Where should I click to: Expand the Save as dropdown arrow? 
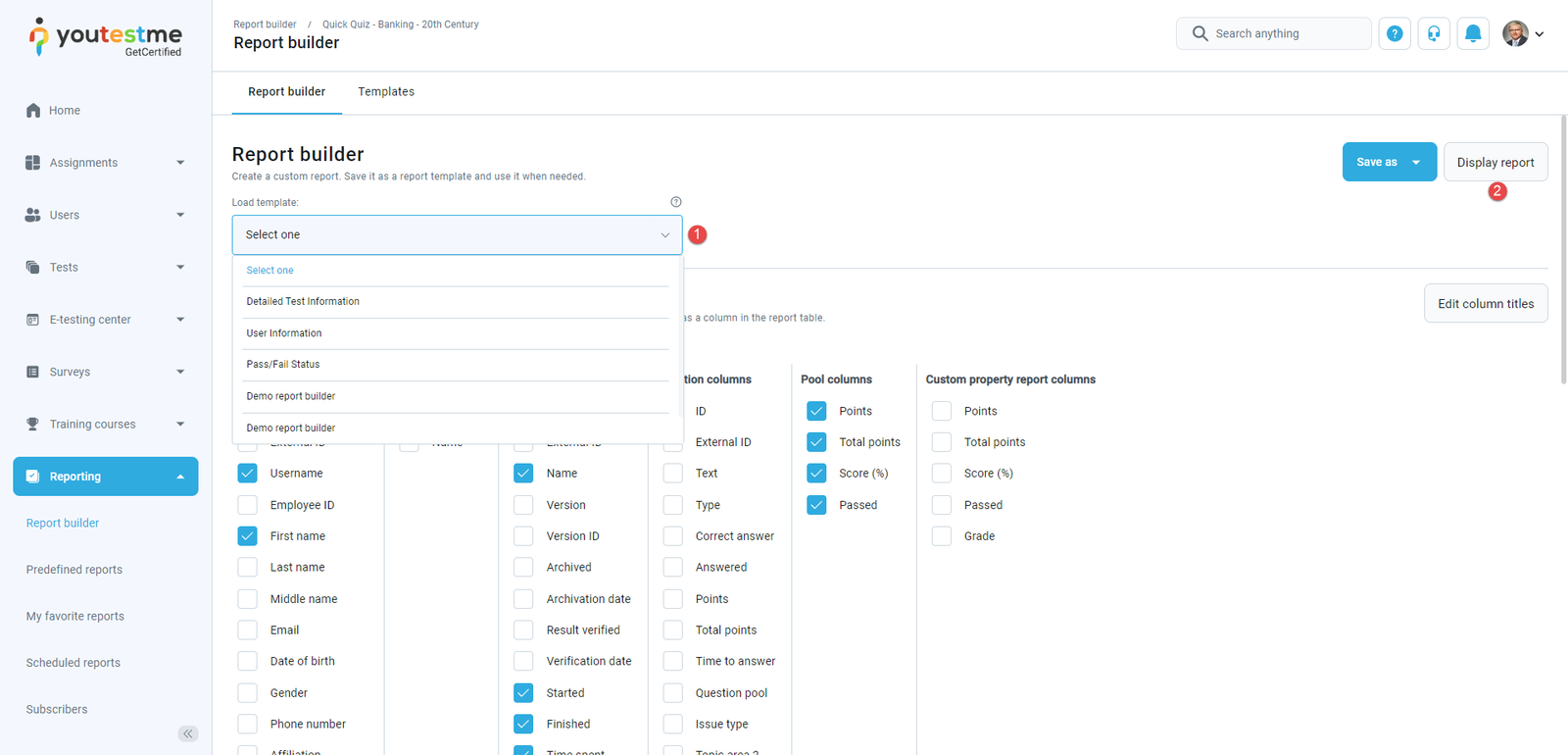(1416, 163)
